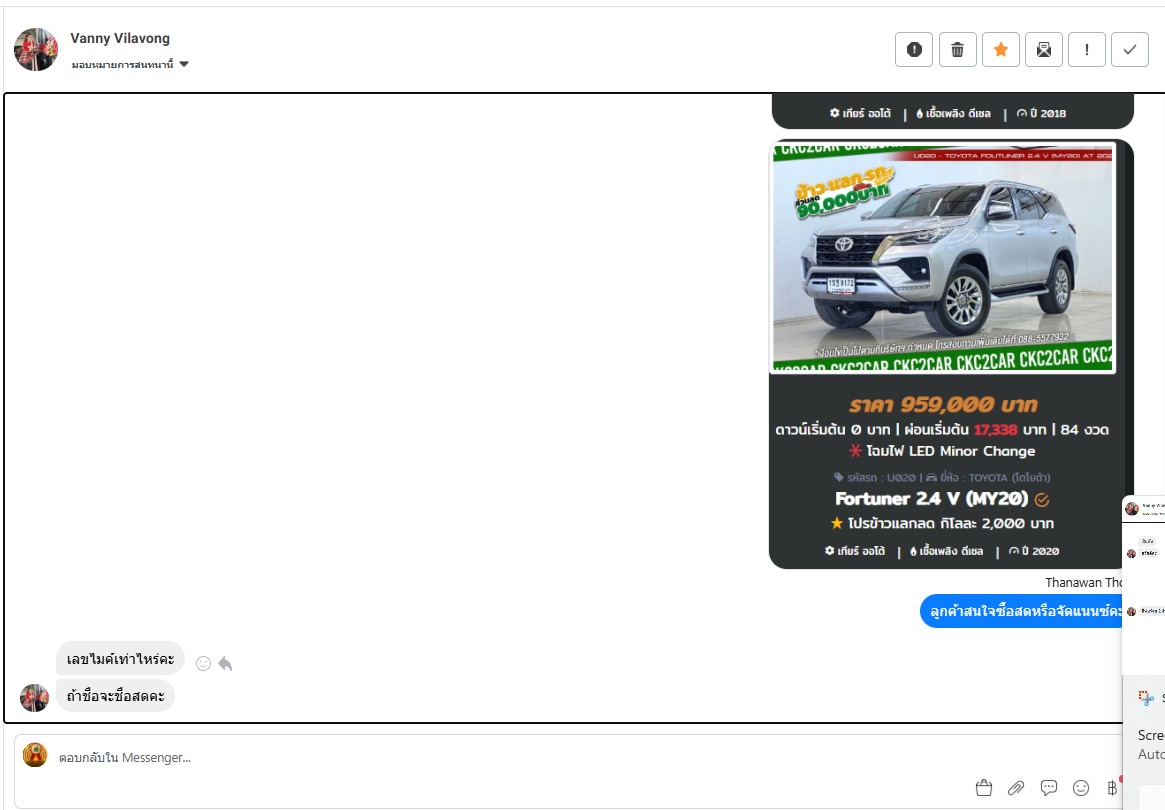Delete the conversation using the trash icon

tap(958, 50)
